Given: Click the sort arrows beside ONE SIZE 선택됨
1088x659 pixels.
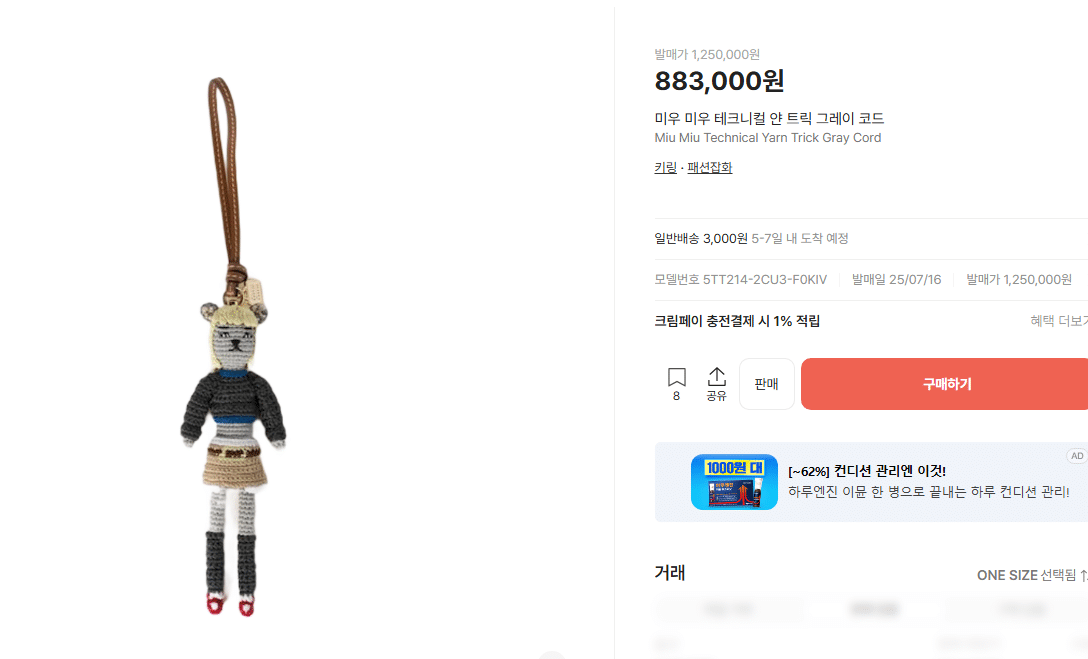Looking at the screenshot, I should (x=1084, y=575).
